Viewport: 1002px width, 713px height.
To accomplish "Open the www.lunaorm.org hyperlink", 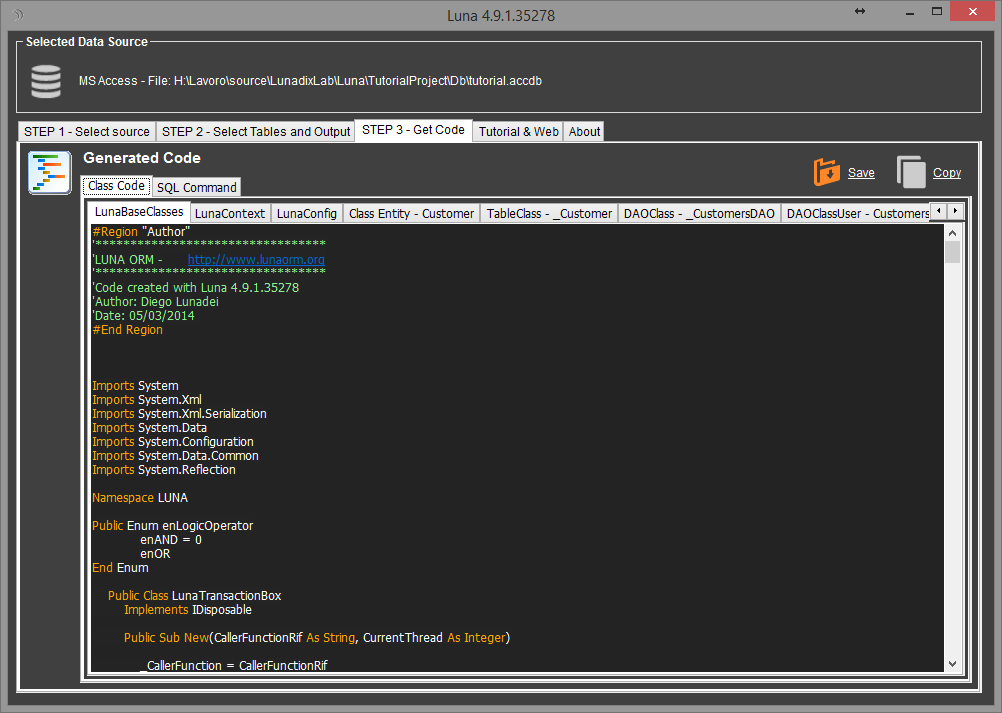I will [256, 259].
